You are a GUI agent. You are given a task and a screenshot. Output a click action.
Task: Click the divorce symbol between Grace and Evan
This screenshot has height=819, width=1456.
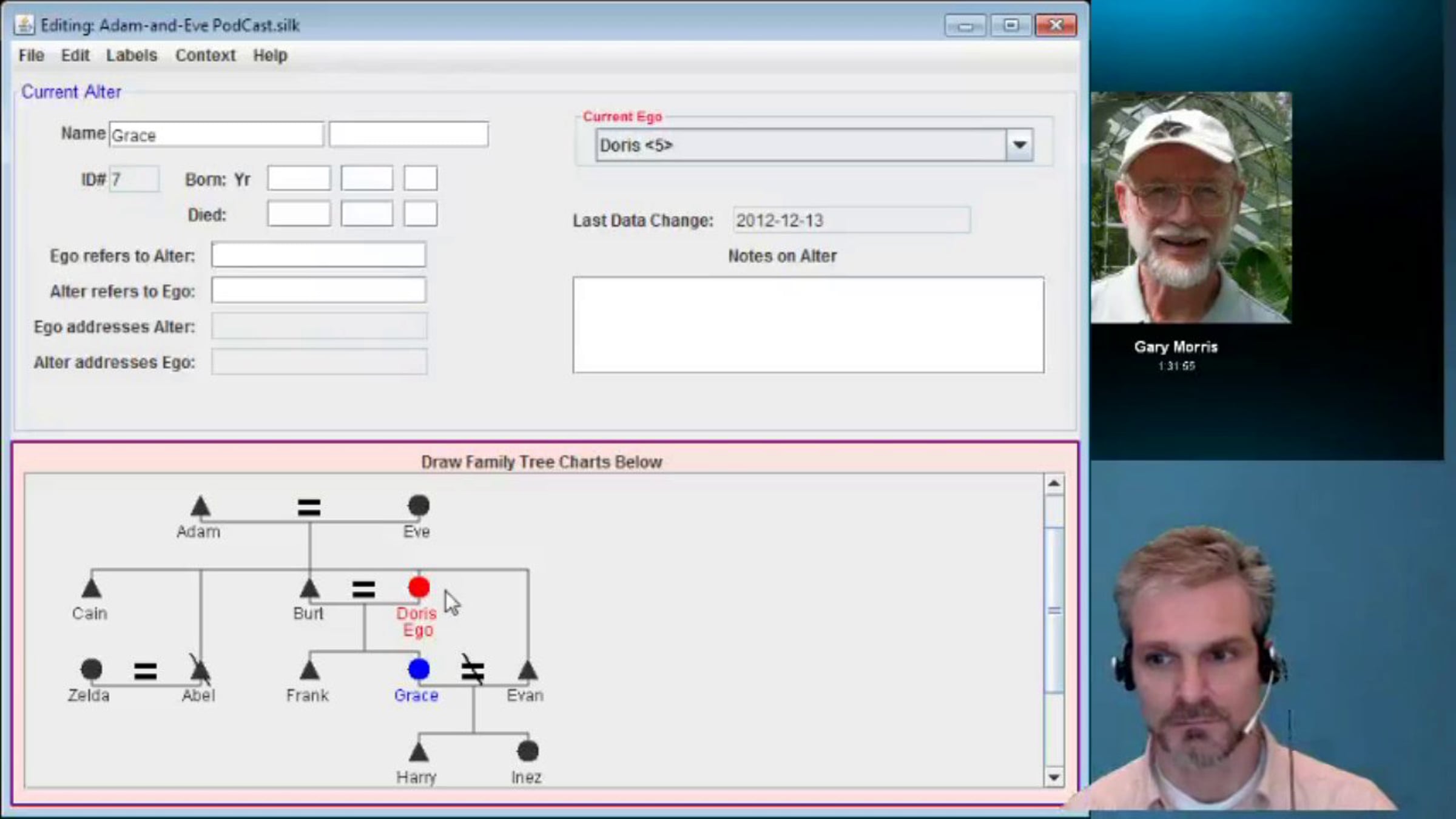pyautogui.click(x=473, y=670)
